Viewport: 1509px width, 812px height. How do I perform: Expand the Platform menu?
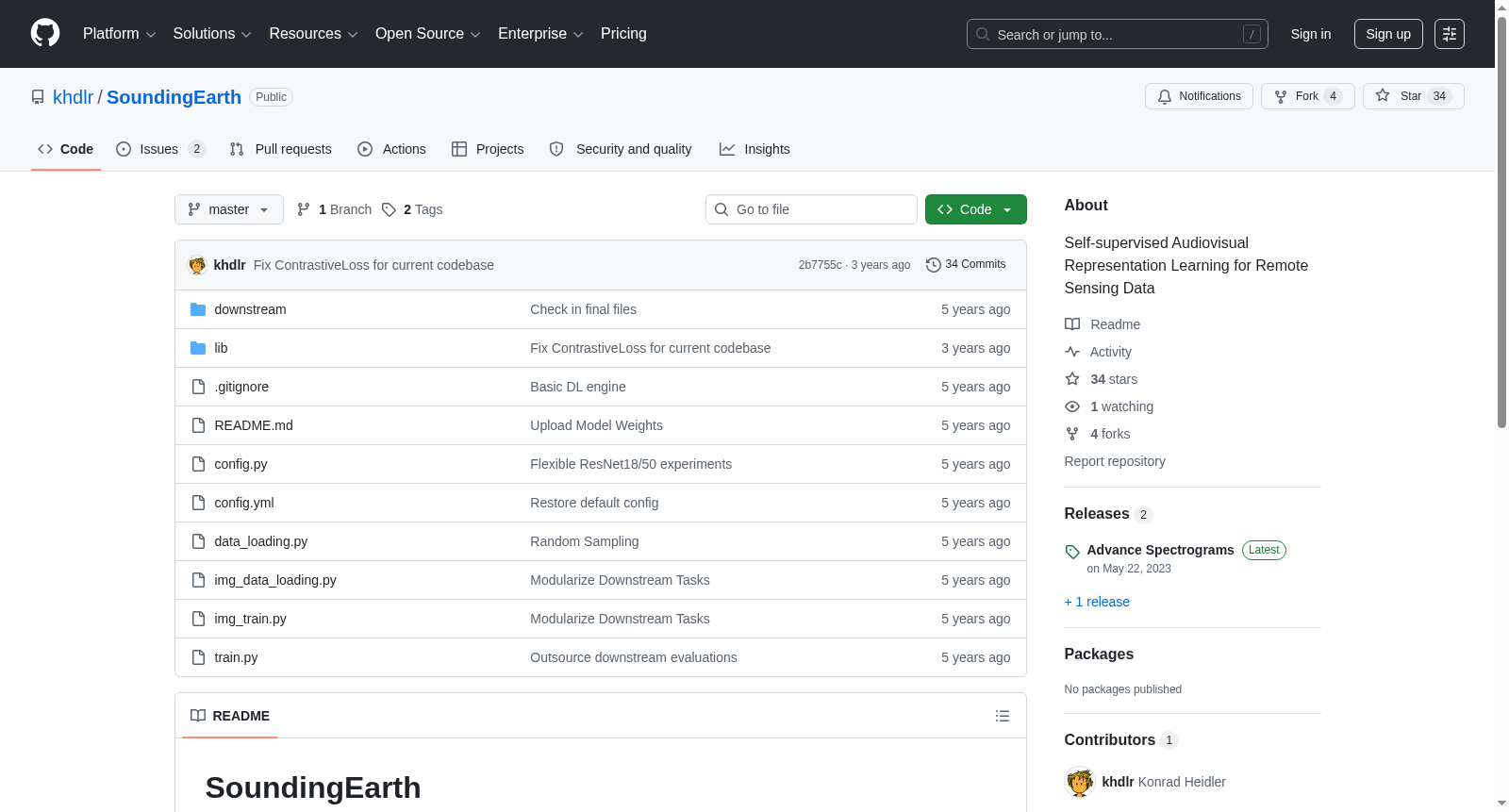coord(120,34)
